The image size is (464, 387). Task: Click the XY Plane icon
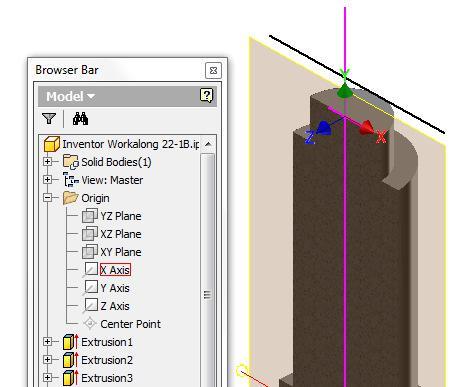[90, 252]
